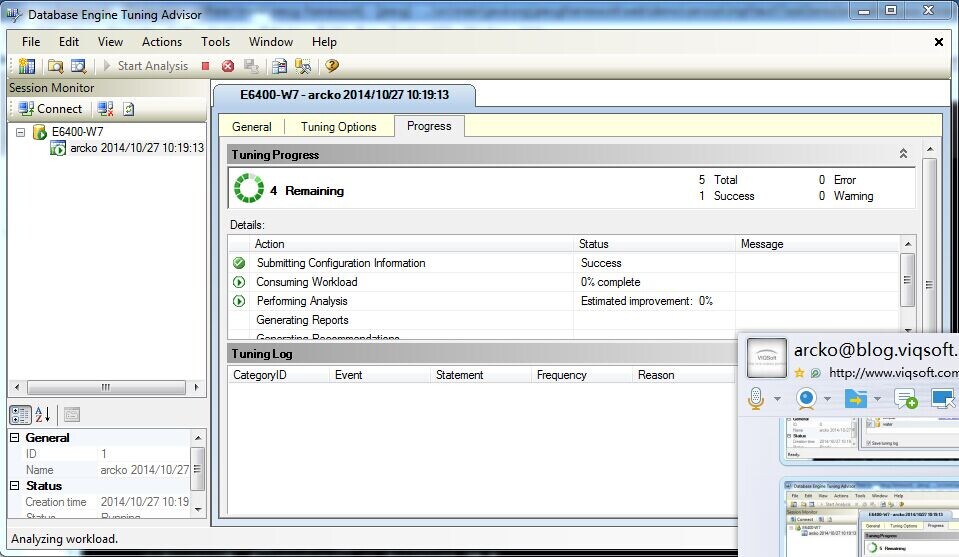Open the Window menu
This screenshot has width=959, height=557.
coord(270,42)
